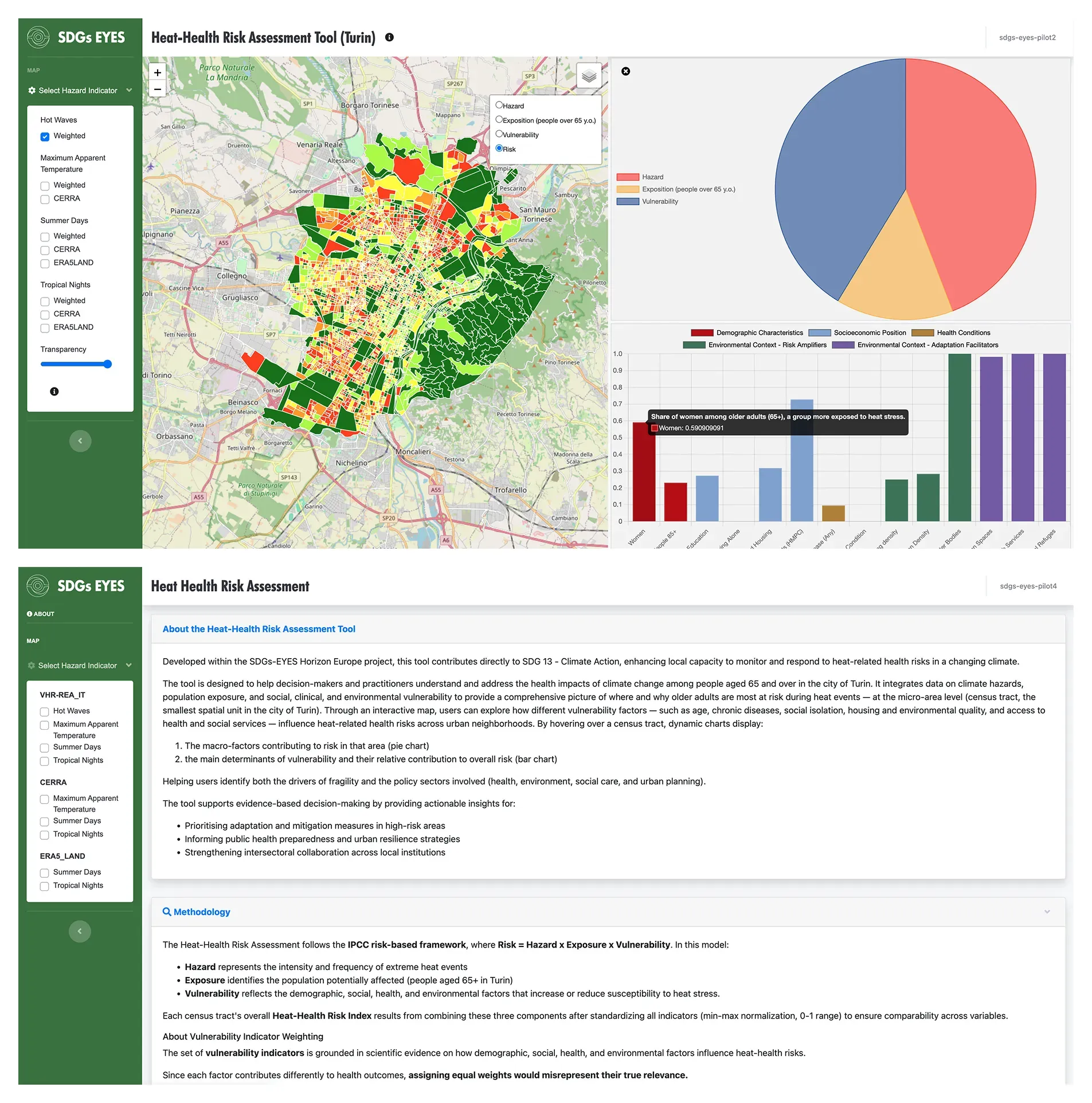Choose the Vulnerability radio layer

[x=499, y=134]
